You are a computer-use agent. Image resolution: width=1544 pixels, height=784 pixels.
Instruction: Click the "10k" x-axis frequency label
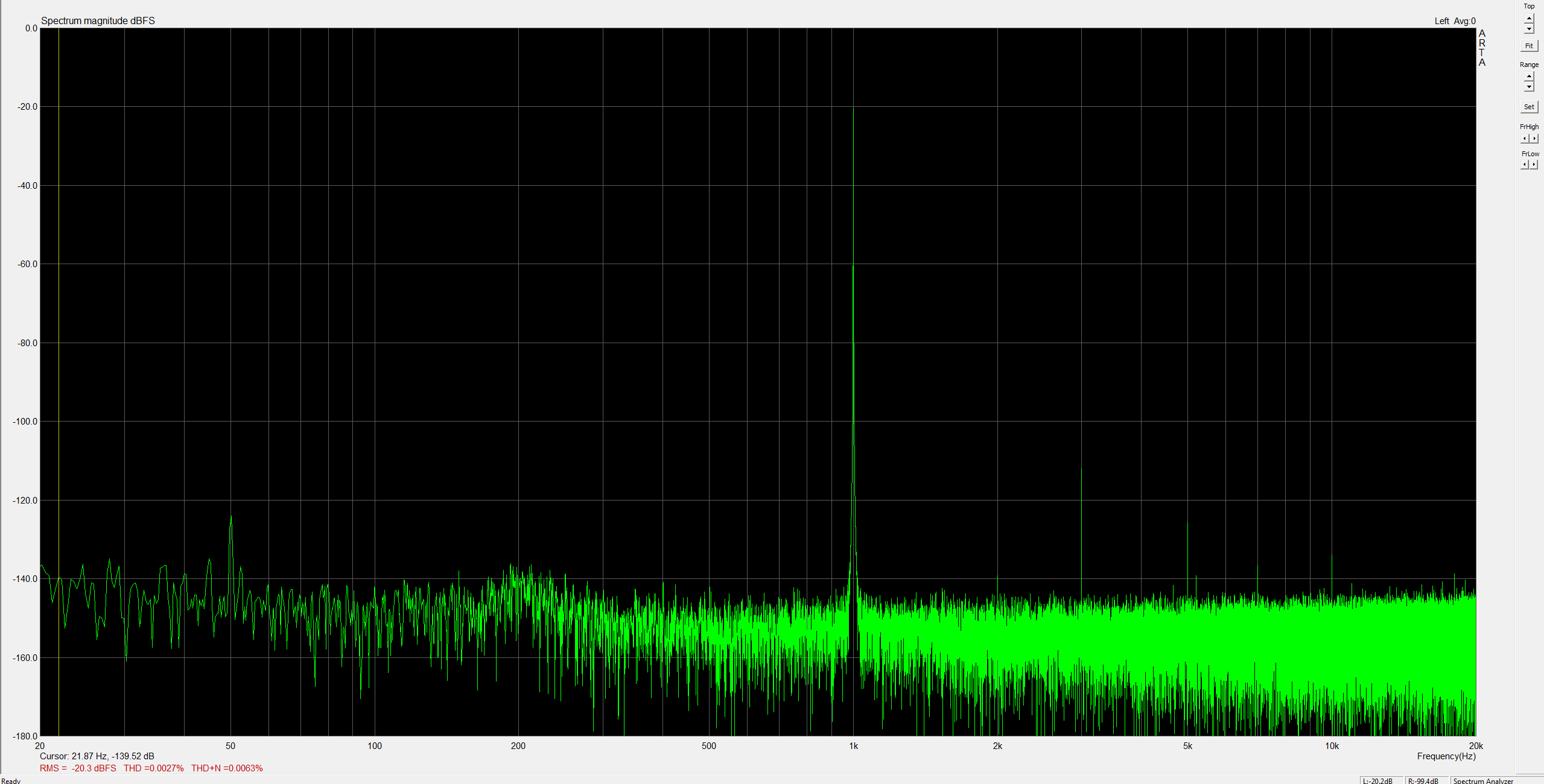[1332, 746]
